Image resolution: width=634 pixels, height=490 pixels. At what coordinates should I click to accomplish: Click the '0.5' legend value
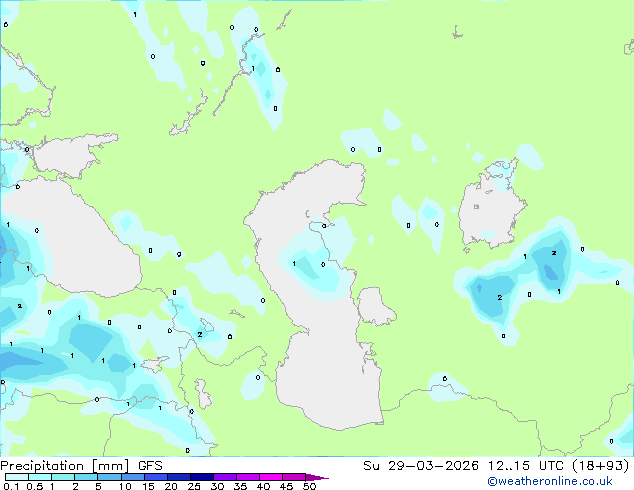click(35, 486)
